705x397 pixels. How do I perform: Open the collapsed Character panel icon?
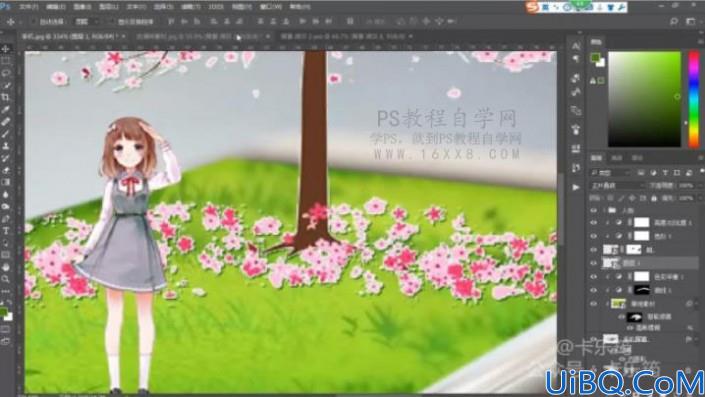pos(576,45)
